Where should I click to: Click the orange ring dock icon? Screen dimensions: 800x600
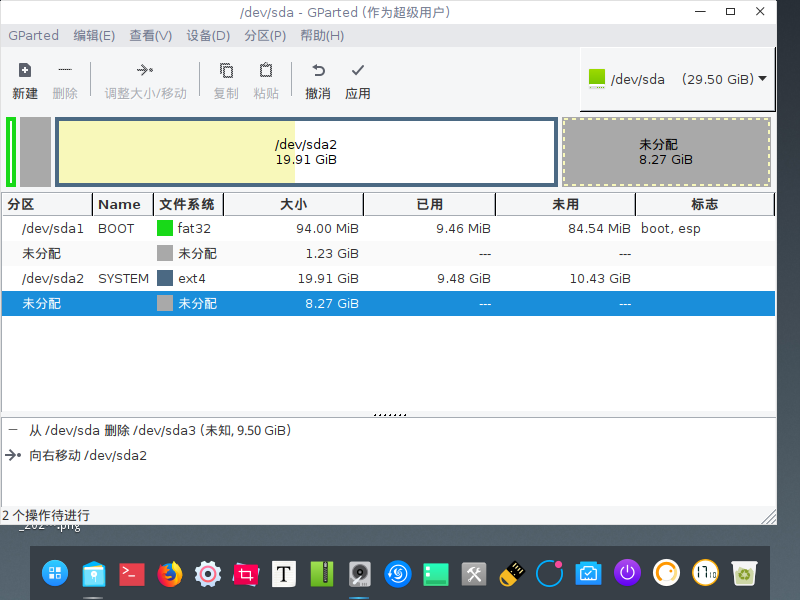coord(666,573)
